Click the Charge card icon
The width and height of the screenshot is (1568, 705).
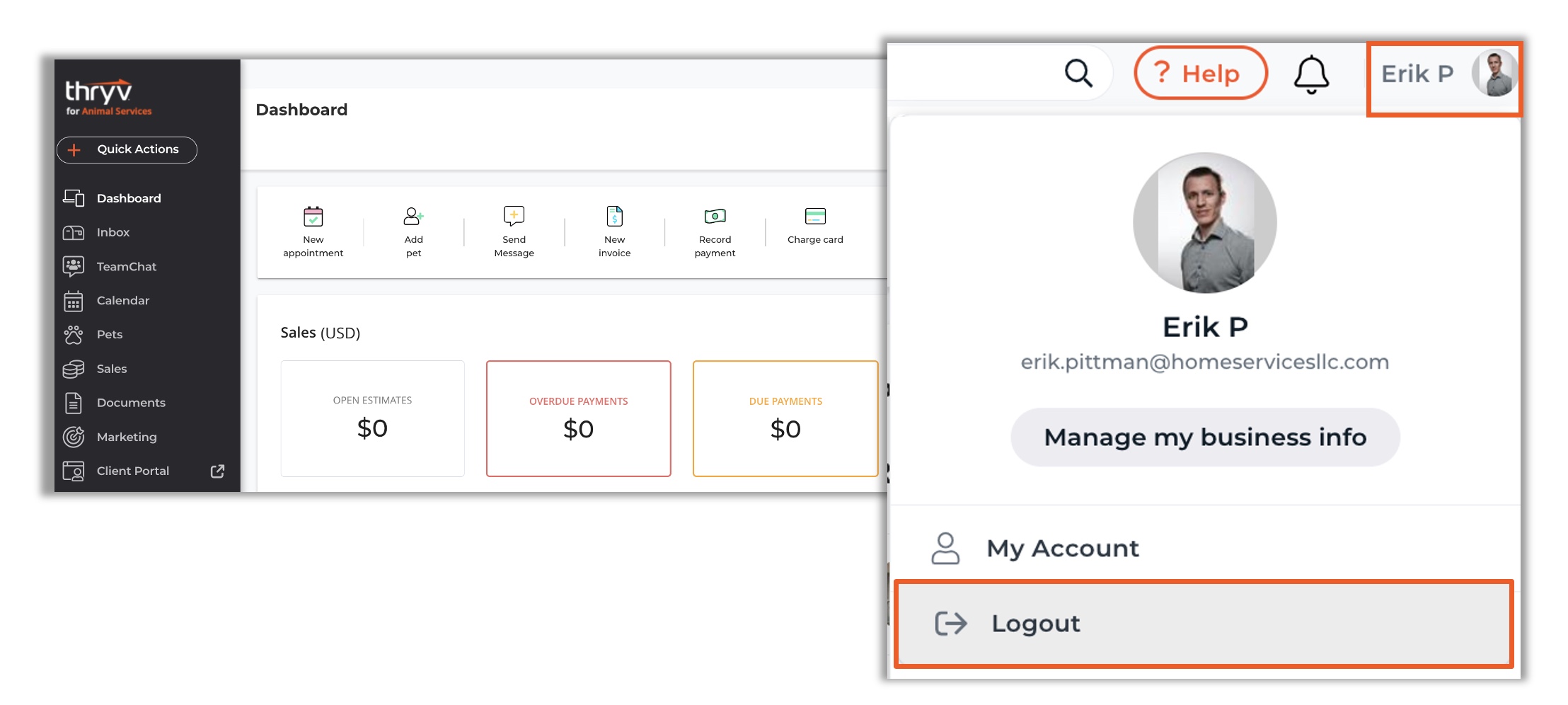(815, 216)
